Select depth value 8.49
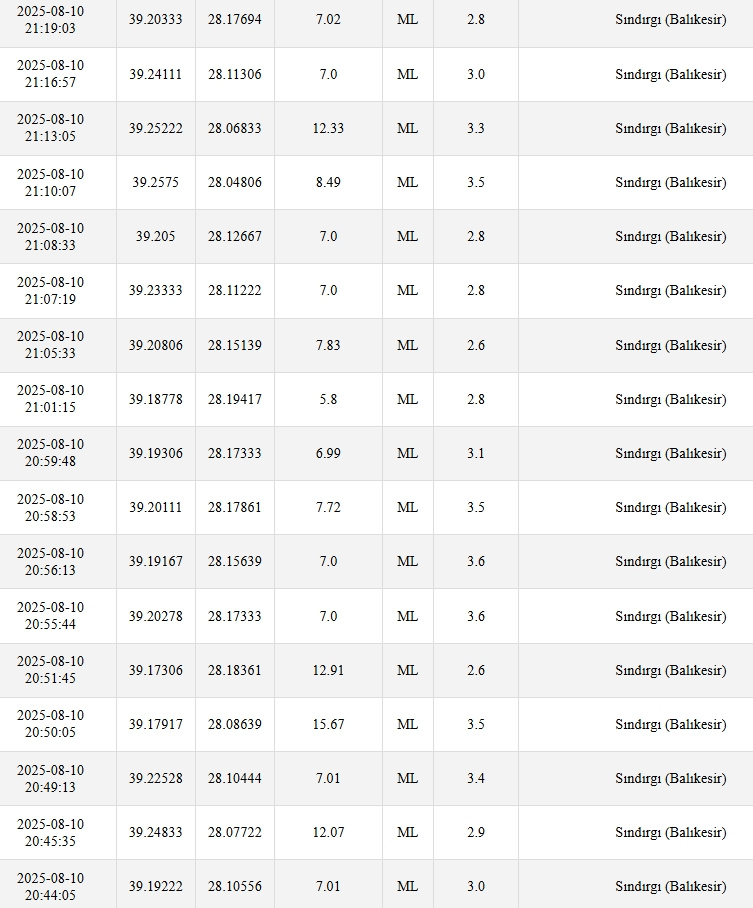This screenshot has height=908, width=753. [328, 182]
